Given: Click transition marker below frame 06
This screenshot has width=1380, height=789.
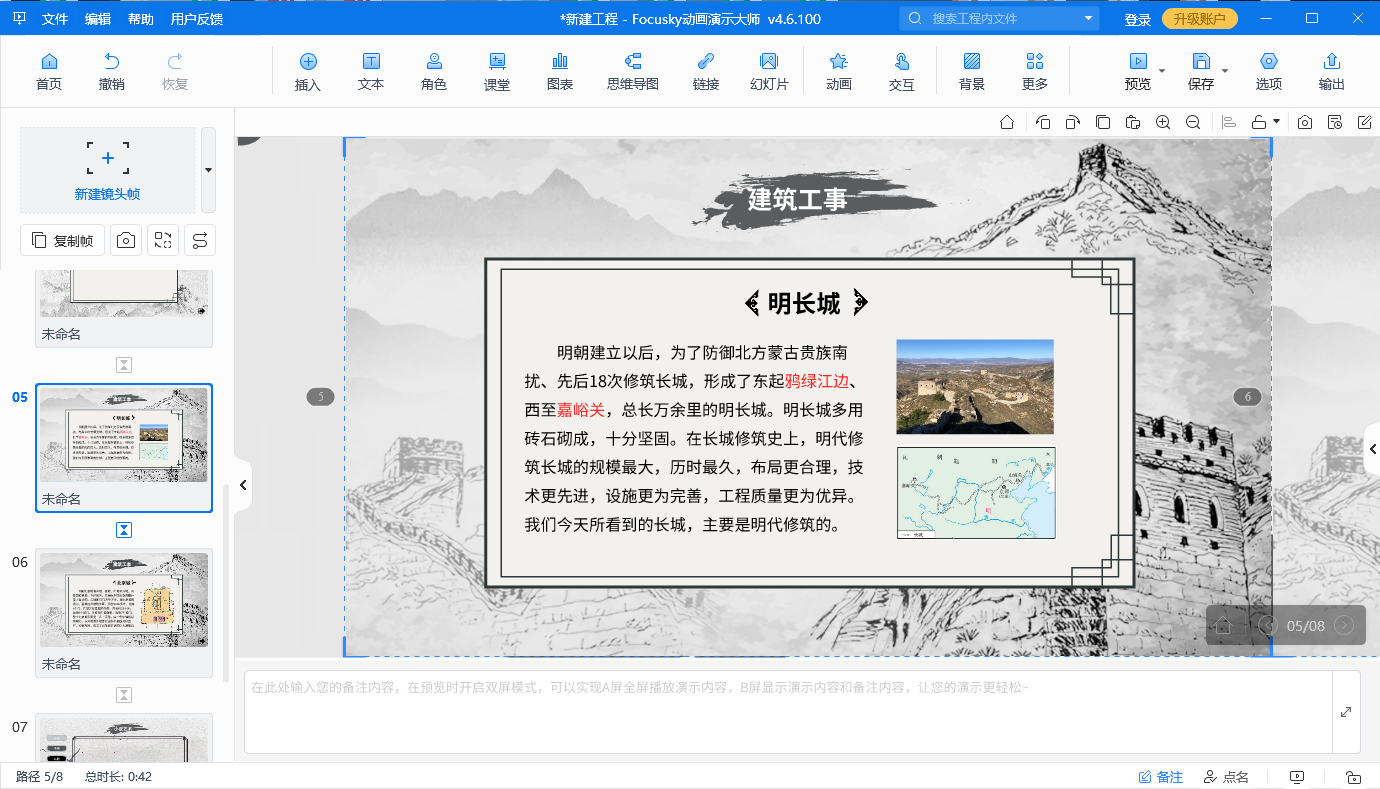Looking at the screenshot, I should tap(124, 695).
